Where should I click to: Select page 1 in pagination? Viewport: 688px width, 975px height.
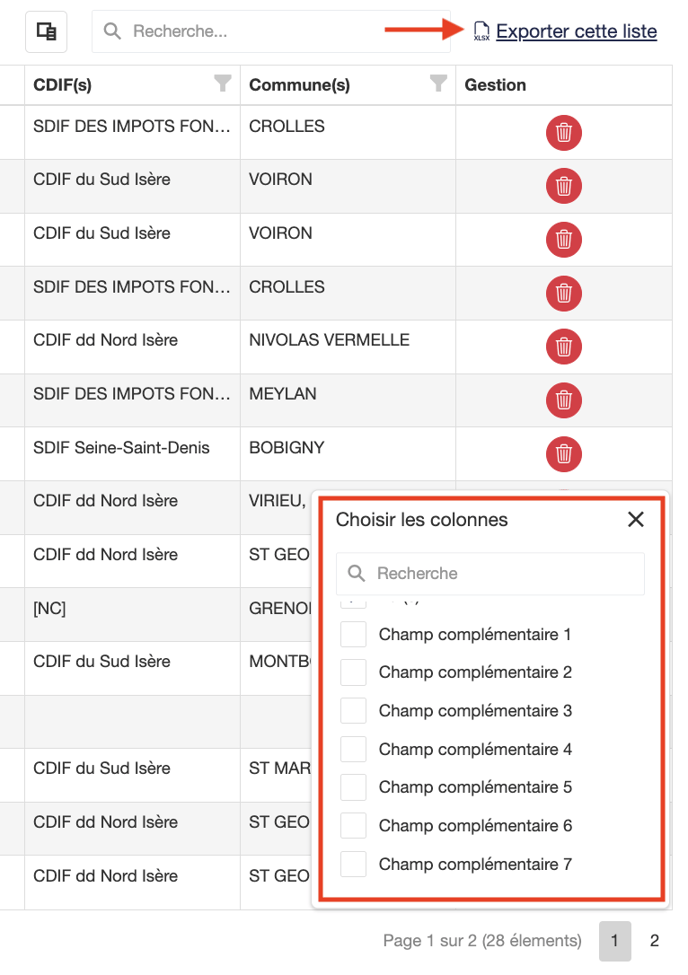(x=615, y=941)
